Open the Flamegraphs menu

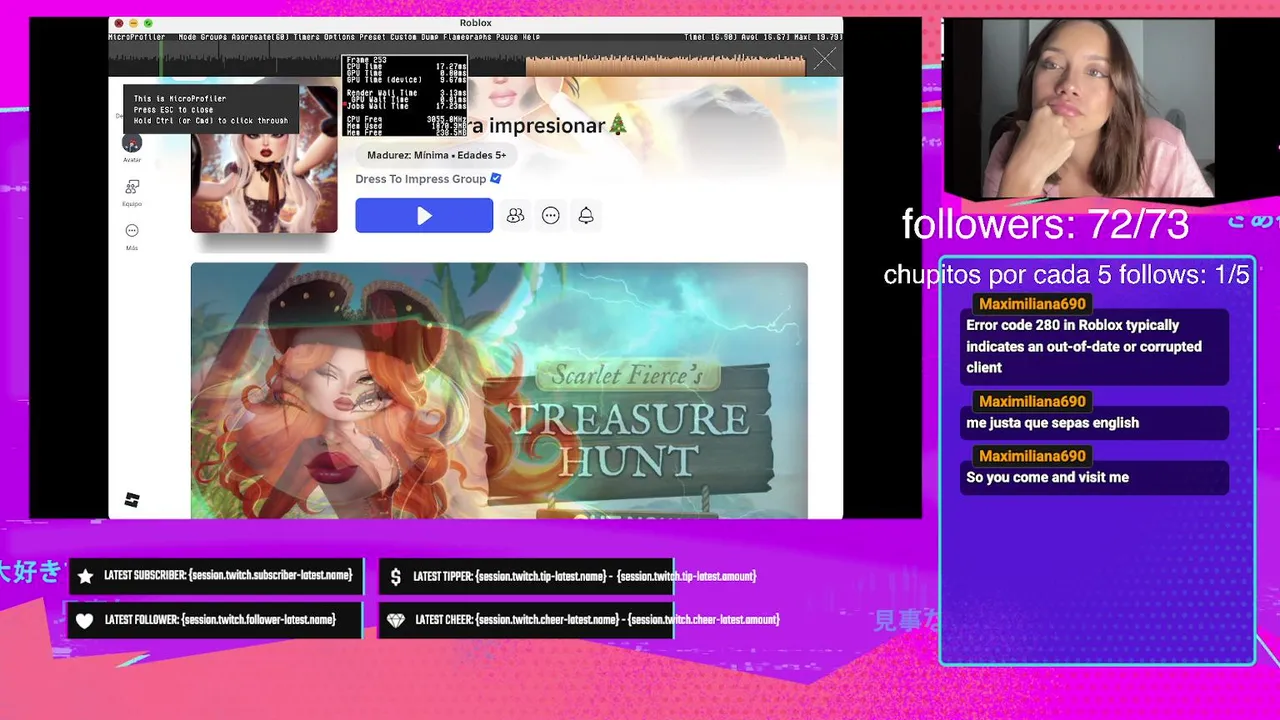pyautogui.click(x=467, y=37)
